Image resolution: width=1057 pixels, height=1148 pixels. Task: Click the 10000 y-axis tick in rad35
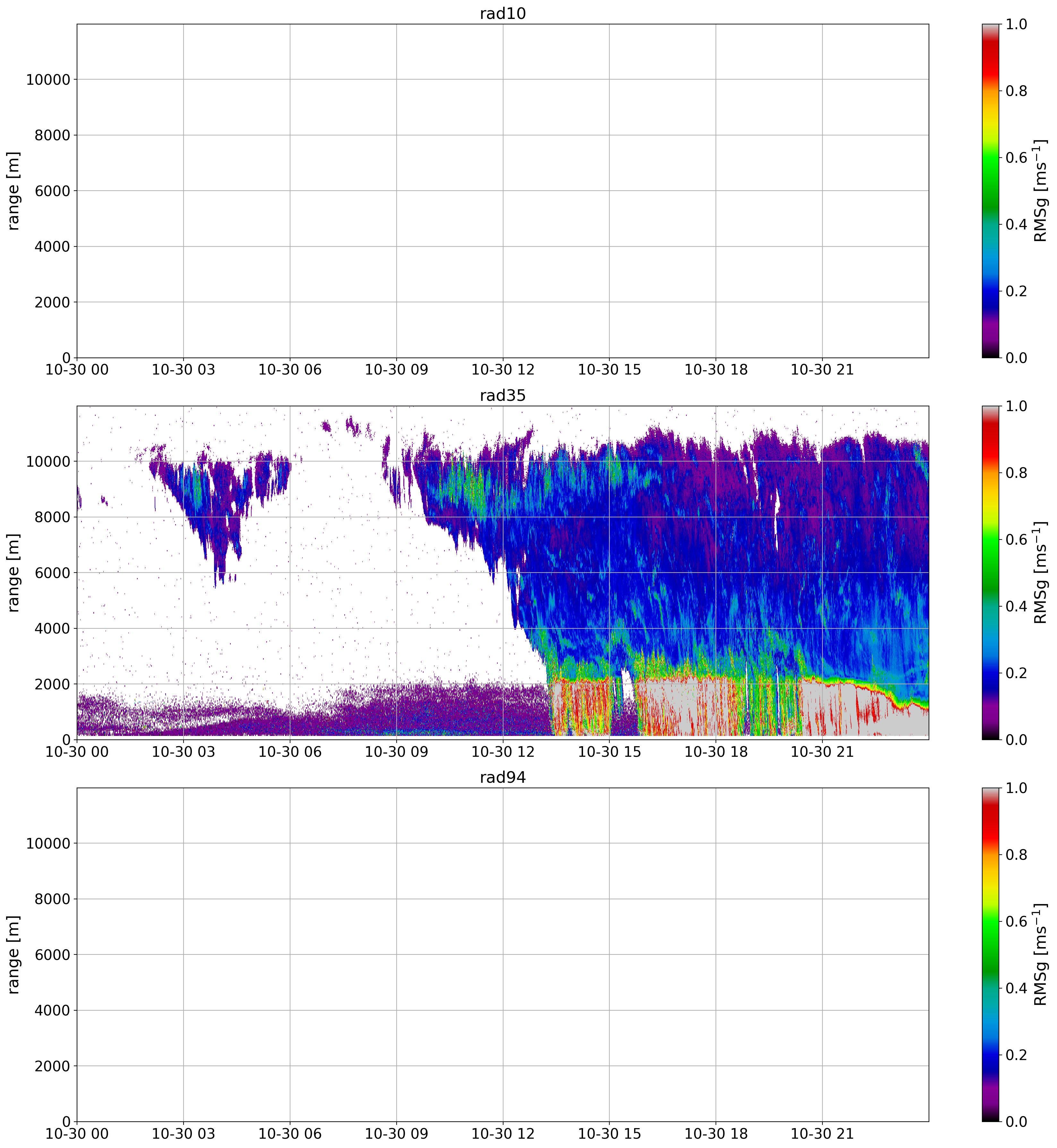(x=48, y=462)
